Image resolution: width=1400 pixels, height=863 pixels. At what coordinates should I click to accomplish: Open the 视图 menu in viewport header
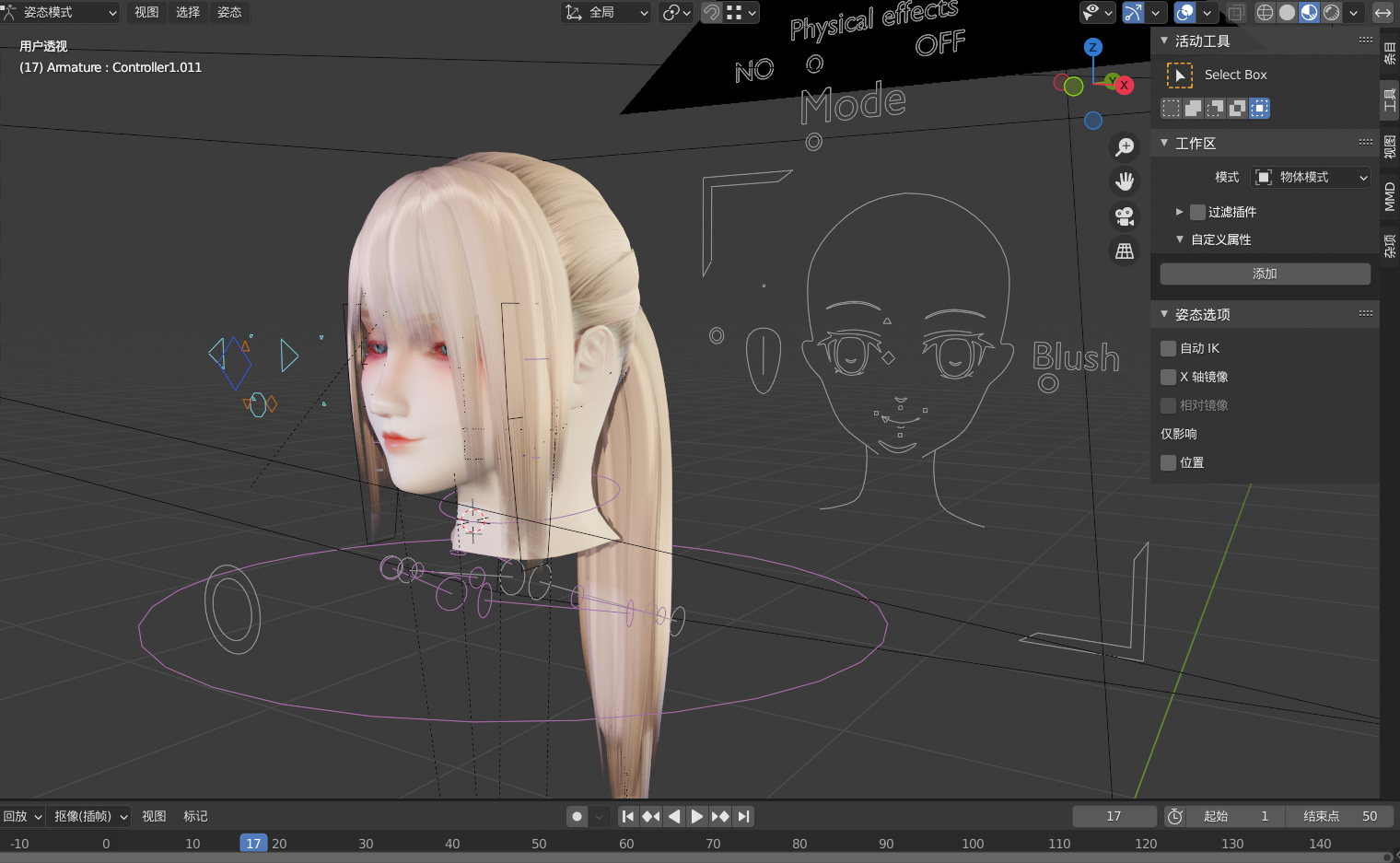pos(146,12)
